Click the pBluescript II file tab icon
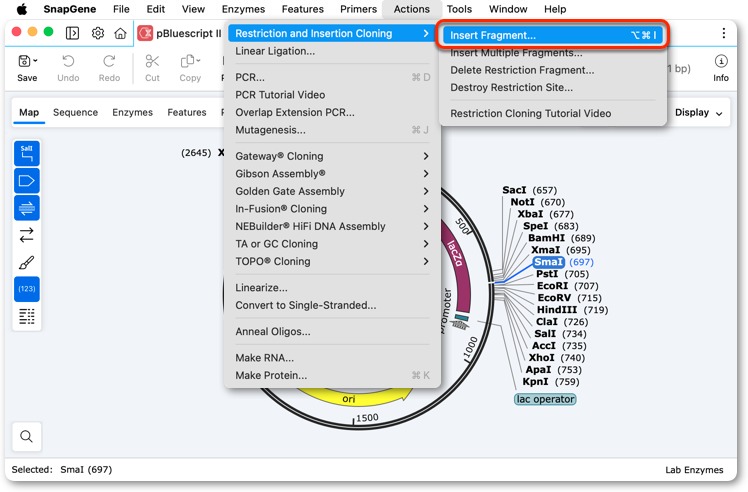 pos(145,33)
